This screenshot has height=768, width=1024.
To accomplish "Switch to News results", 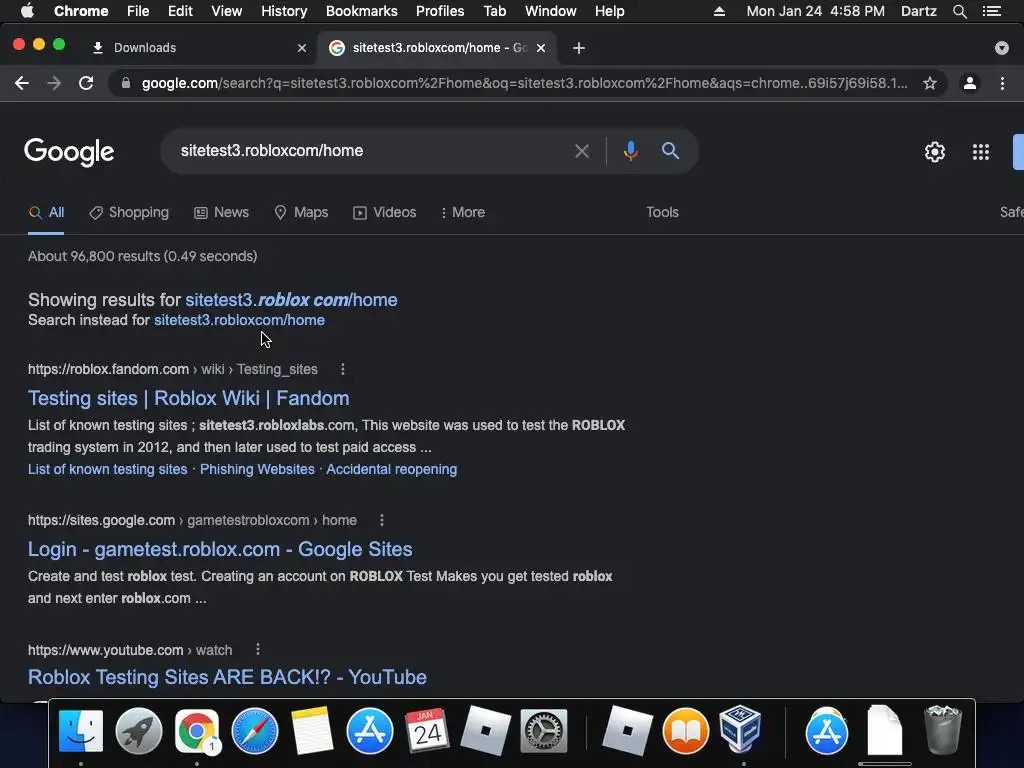I will pyautogui.click(x=221, y=212).
